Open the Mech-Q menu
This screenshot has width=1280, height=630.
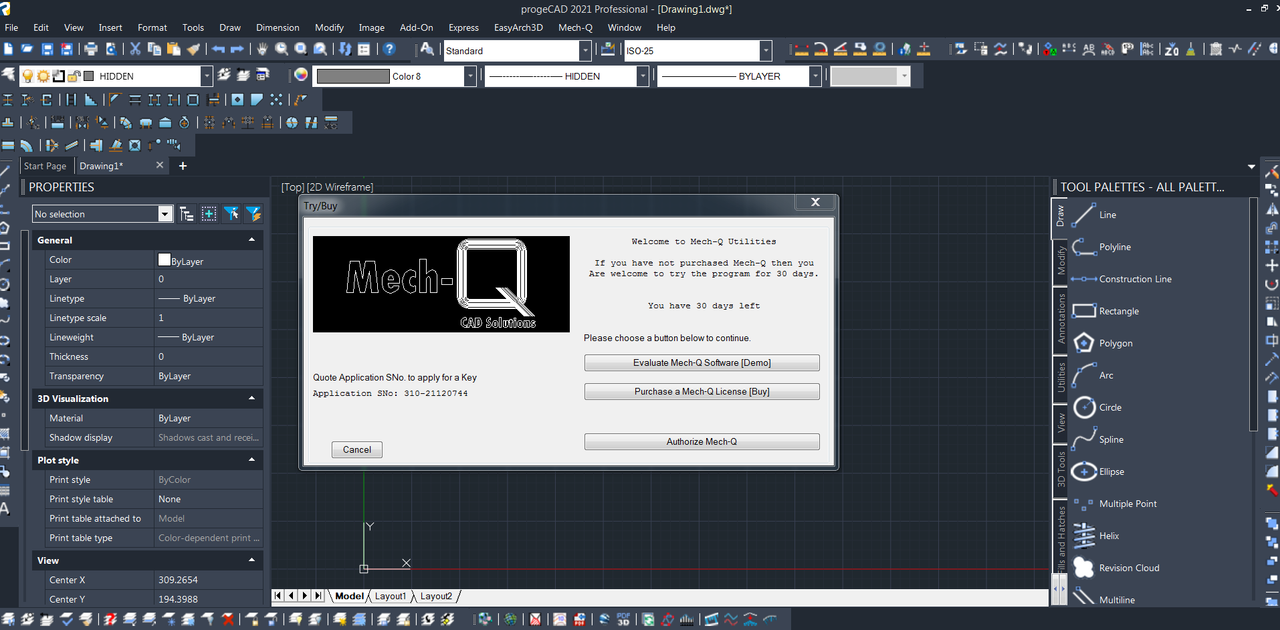(x=575, y=28)
